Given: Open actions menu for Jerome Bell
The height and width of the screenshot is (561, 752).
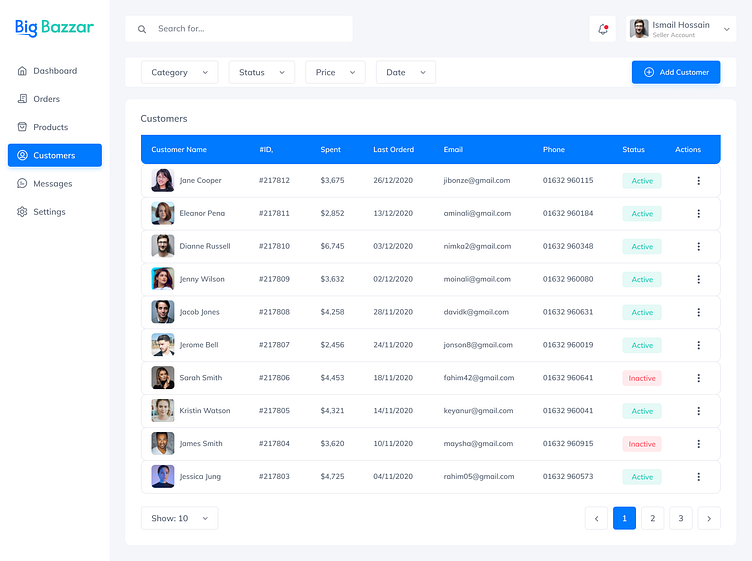Looking at the screenshot, I should (x=698, y=345).
